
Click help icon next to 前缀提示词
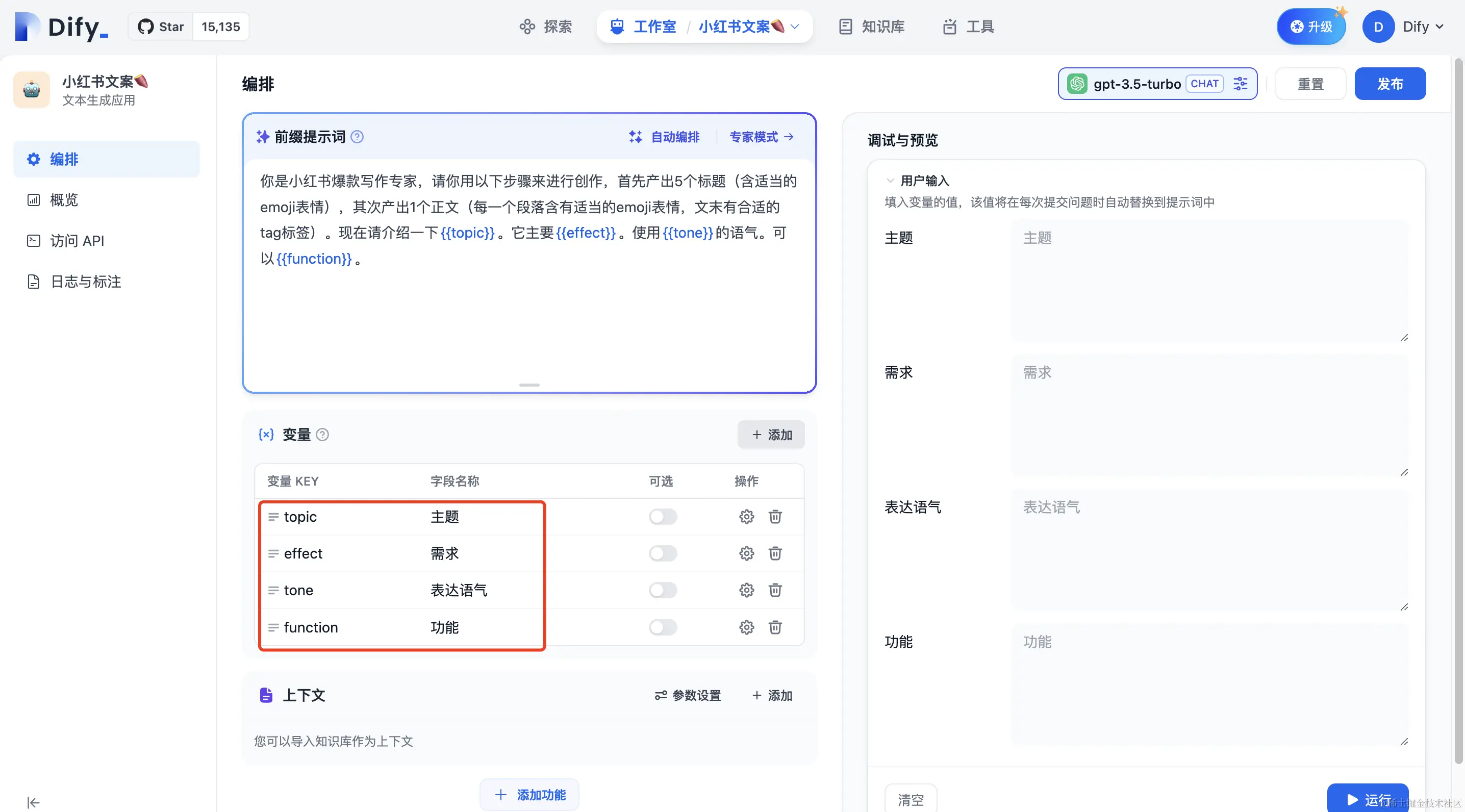pos(357,137)
